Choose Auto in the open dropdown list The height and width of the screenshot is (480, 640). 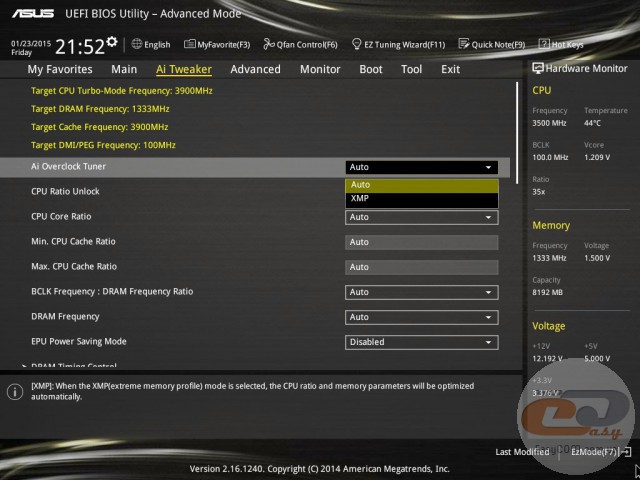click(422, 185)
